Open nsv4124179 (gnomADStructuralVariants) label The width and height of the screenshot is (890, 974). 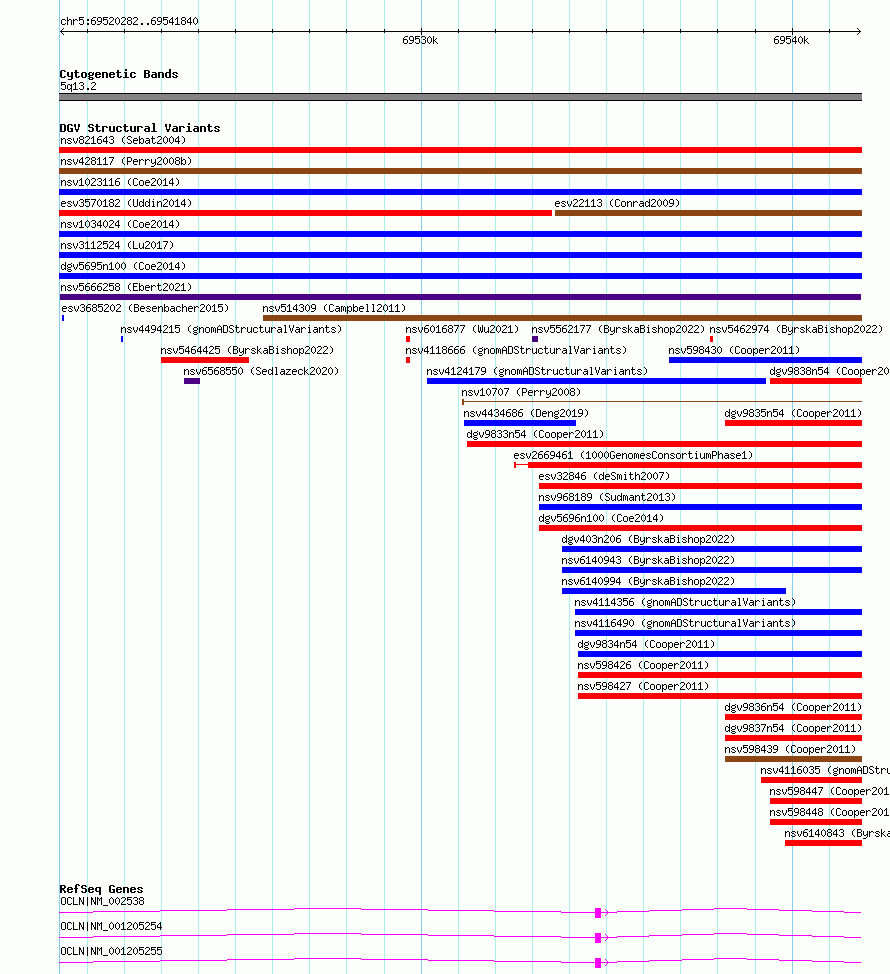(537, 372)
